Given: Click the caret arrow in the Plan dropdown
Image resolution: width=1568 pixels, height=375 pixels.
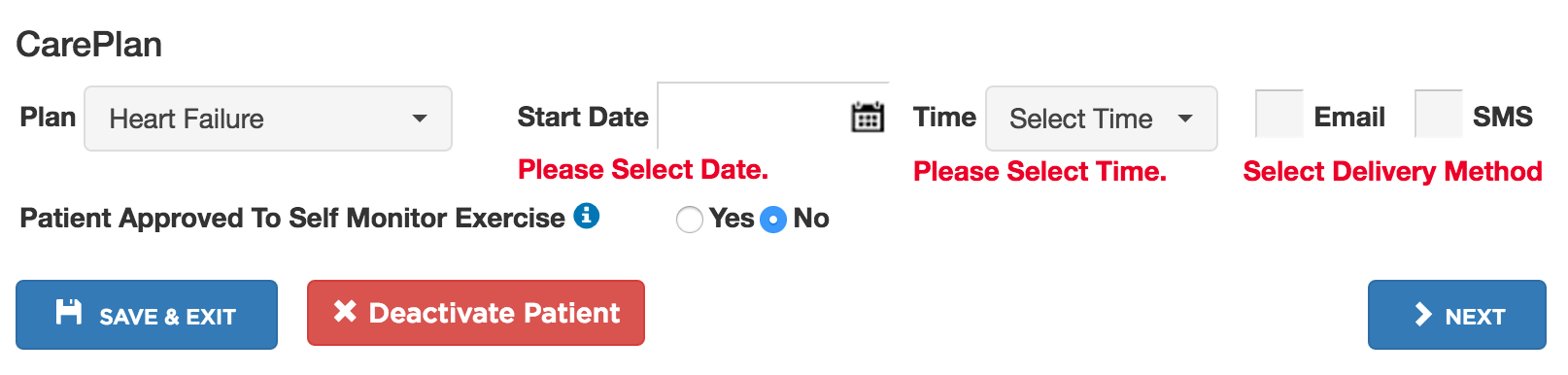Looking at the screenshot, I should 420,119.
